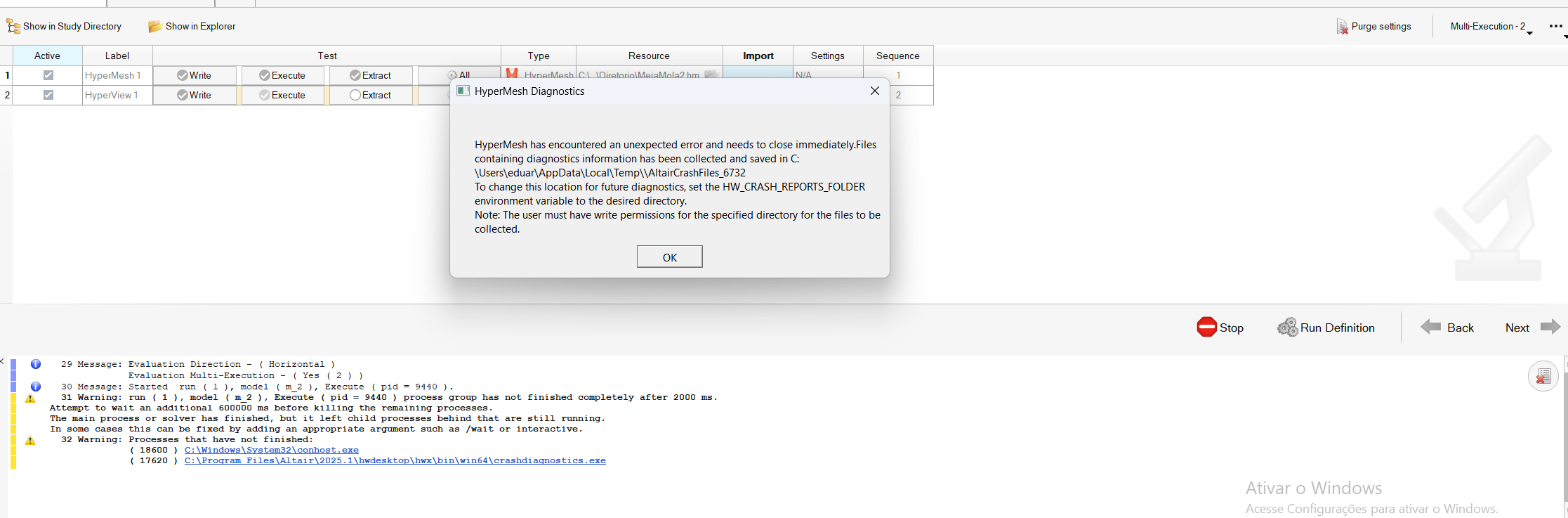Viewport: 1568px width, 518px height.
Task: Click the Write test button for HyperView 1
Action: tap(195, 95)
